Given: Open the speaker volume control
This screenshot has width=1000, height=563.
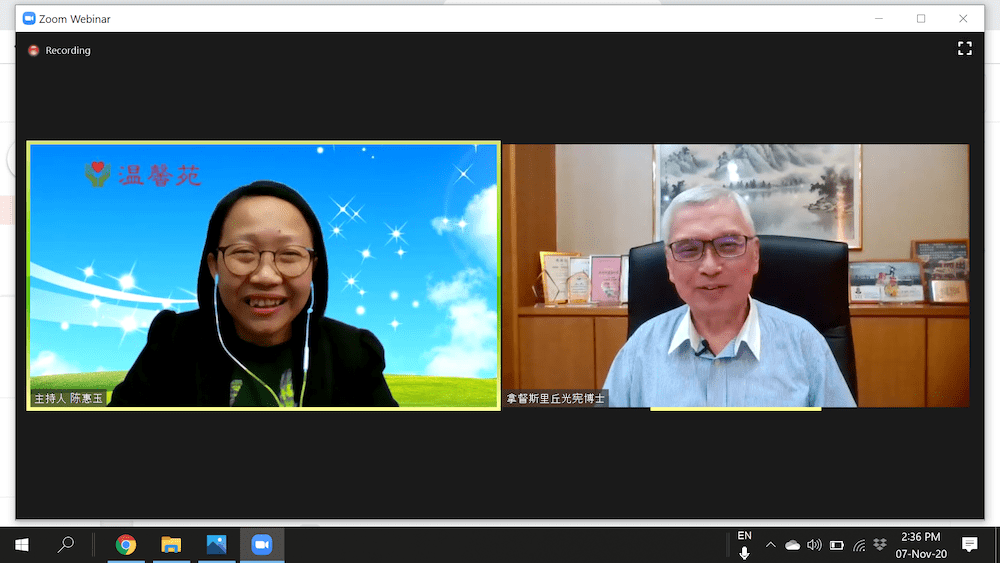Looking at the screenshot, I should [x=814, y=545].
